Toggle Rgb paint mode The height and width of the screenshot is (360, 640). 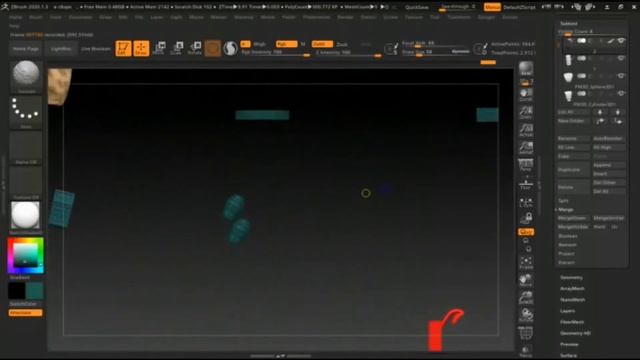coord(286,44)
